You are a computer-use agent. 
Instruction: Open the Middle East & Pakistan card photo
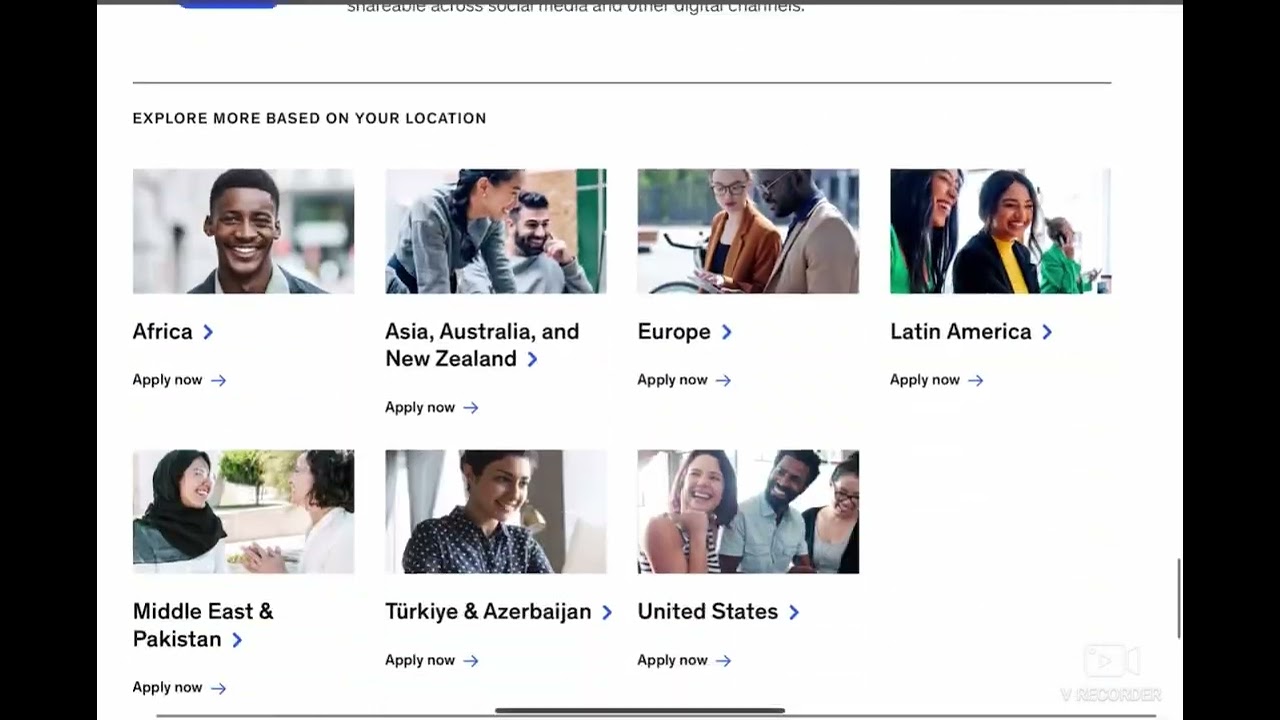point(243,511)
